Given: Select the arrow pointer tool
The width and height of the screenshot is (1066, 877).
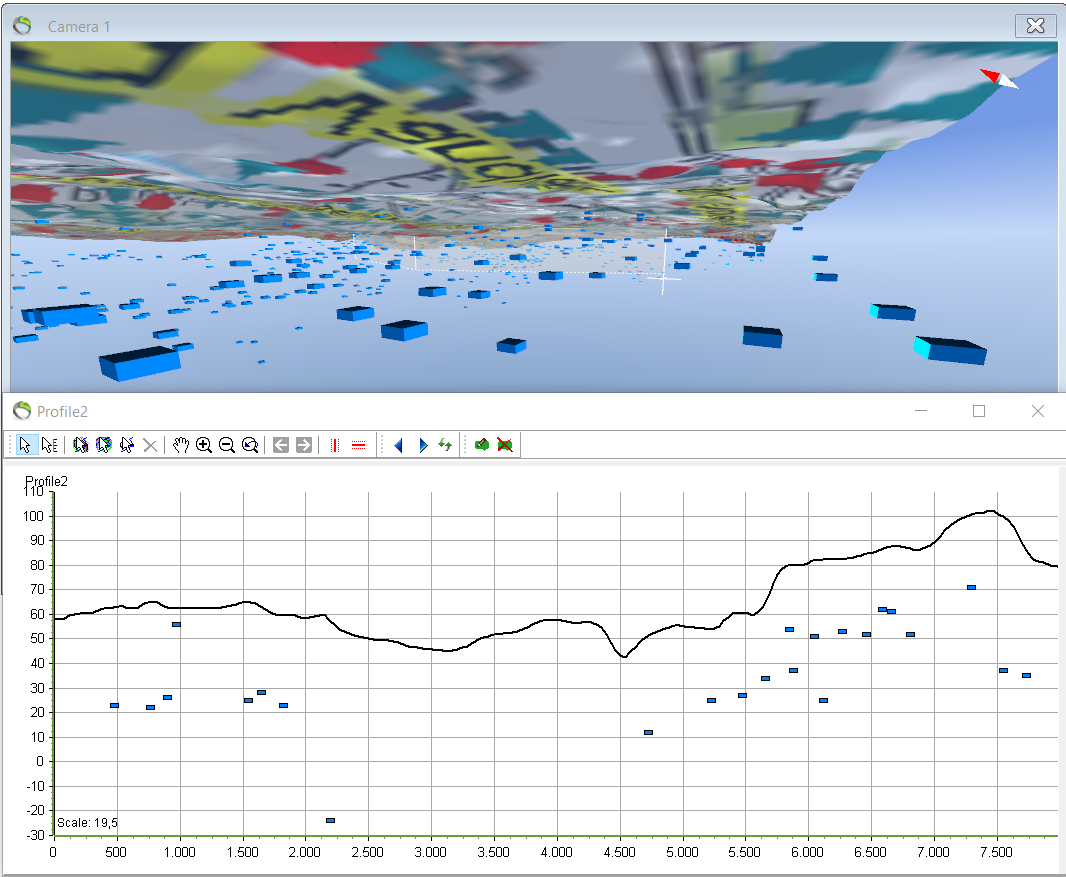Looking at the screenshot, I should 26,445.
